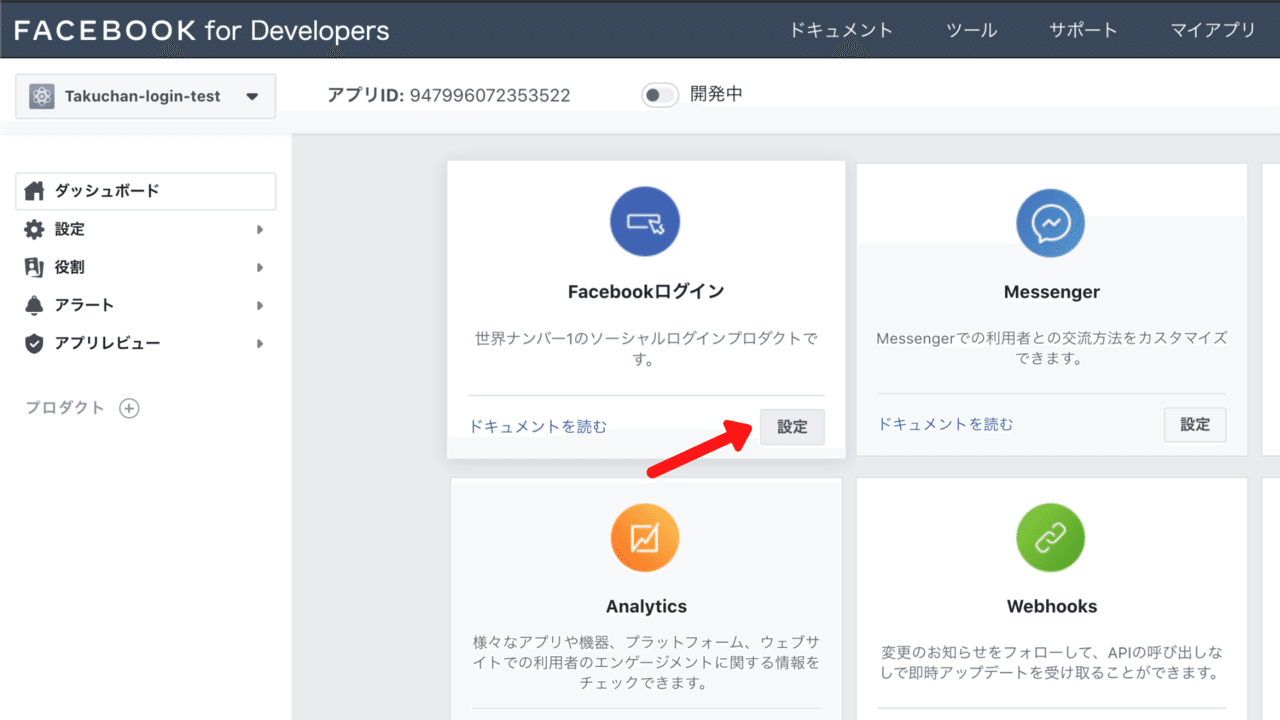
Task: Click the green Webhooks link icon
Action: (1051, 538)
